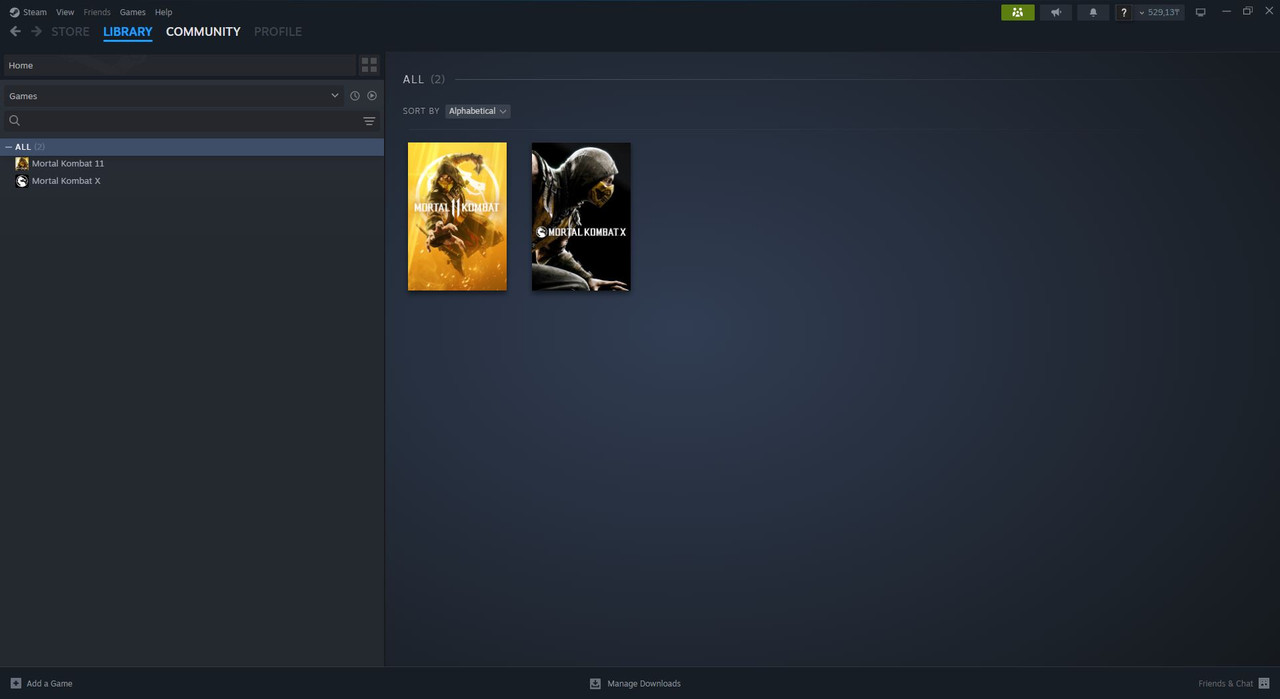Open the notifications bell
Viewport: 1280px width, 699px height.
(x=1093, y=12)
